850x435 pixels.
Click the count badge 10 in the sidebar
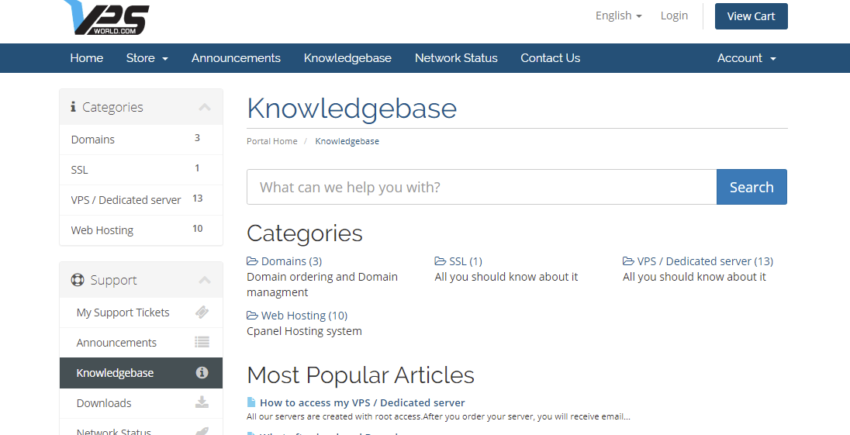[x=197, y=229]
